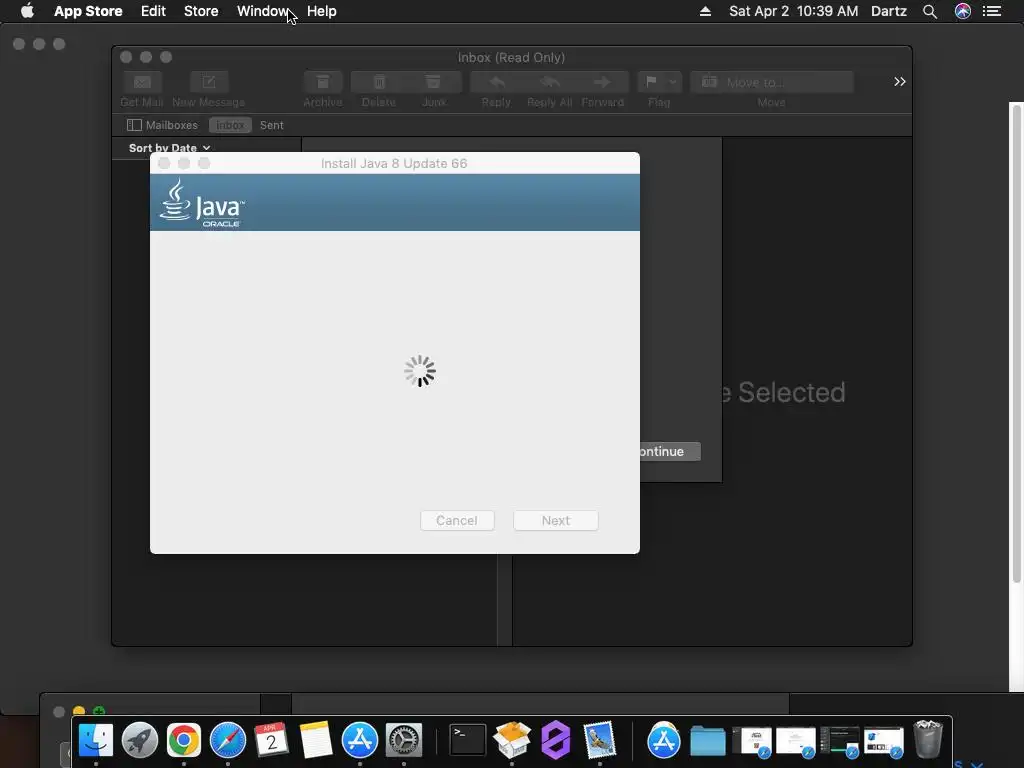Viewport: 1024px width, 768px height.
Task: Click scrollbar of the rightmost window
Action: point(1016,343)
